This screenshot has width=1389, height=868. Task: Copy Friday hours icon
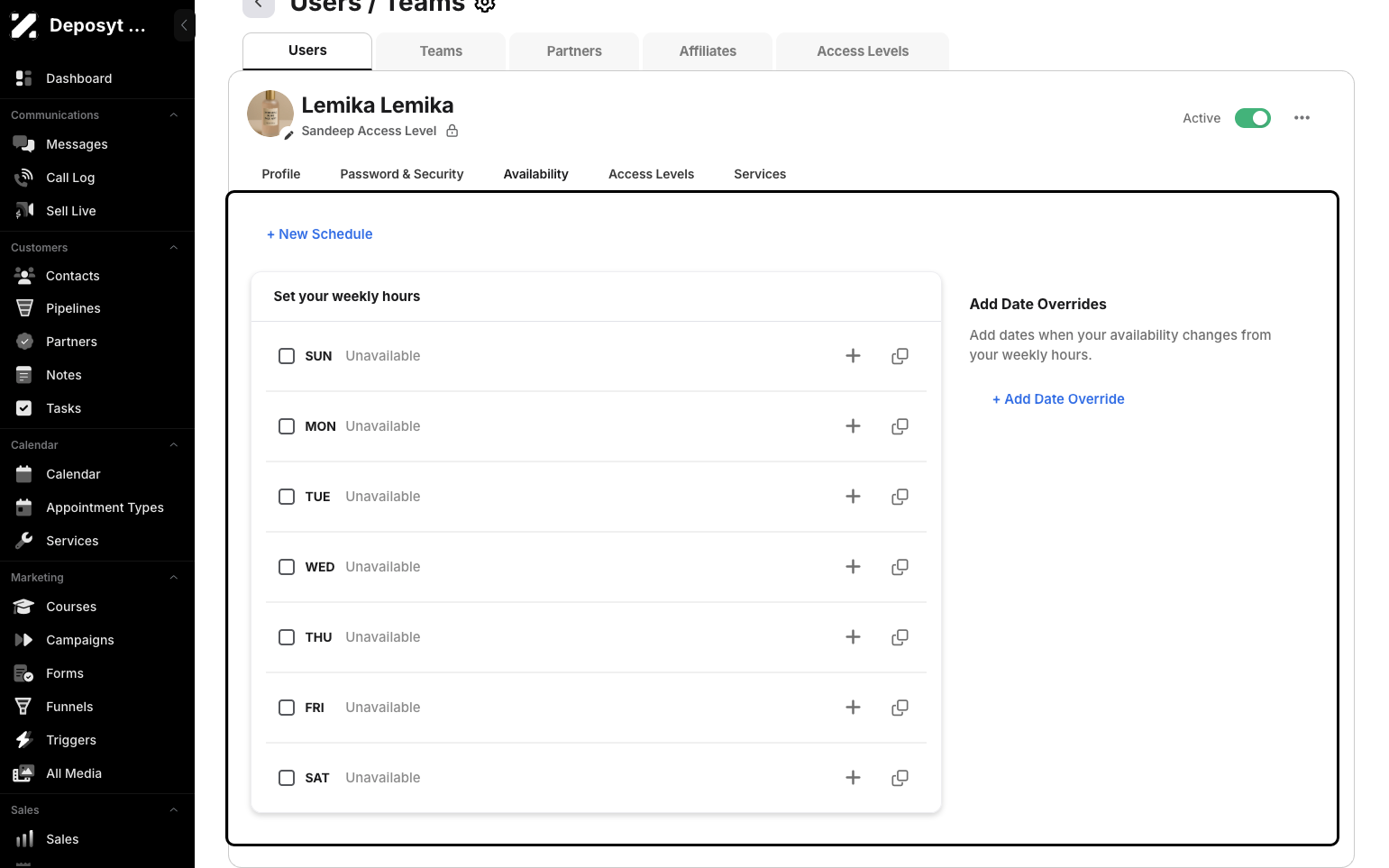point(900,708)
